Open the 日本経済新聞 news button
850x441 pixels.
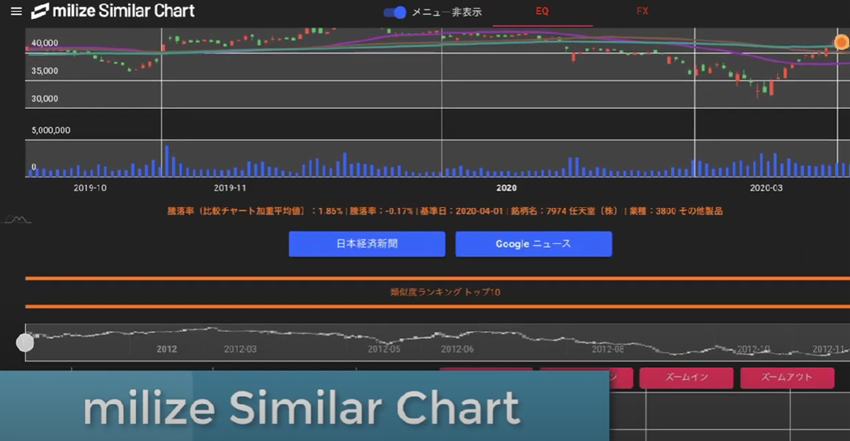coord(367,244)
